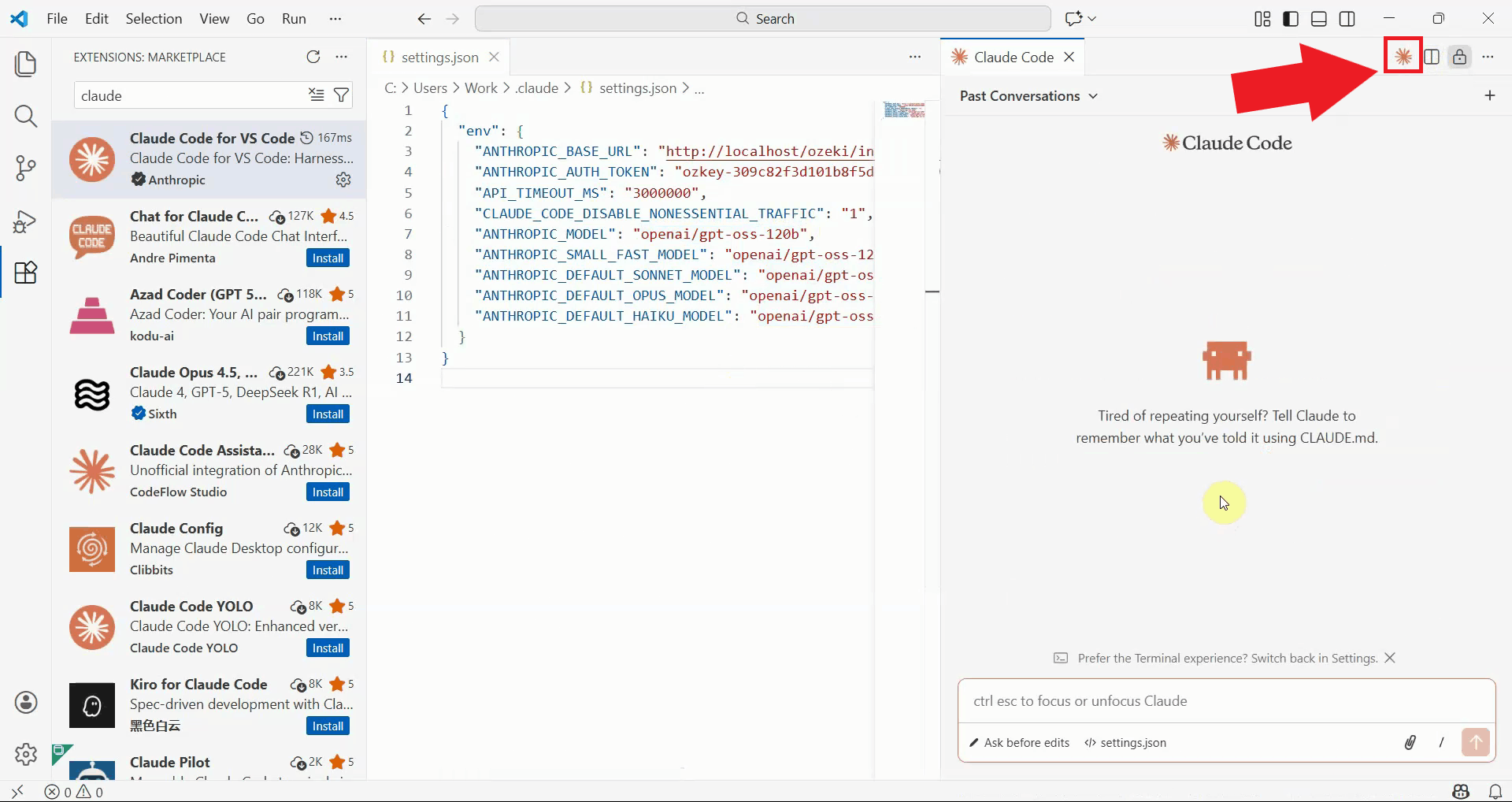1512x802 pixels.
Task: Toggle the primary side bar layout button
Action: coord(1291,19)
